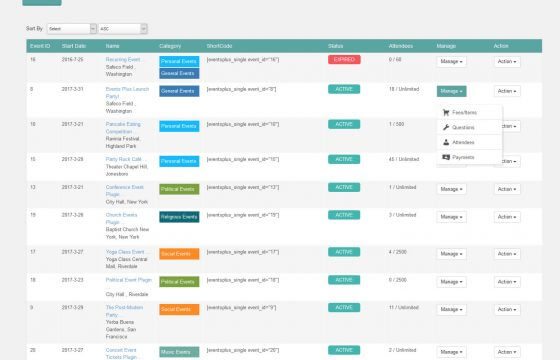Viewport: 560px width, 360px height.
Task: Click Social Events tag in Yoga Class row
Action: (x=179, y=254)
